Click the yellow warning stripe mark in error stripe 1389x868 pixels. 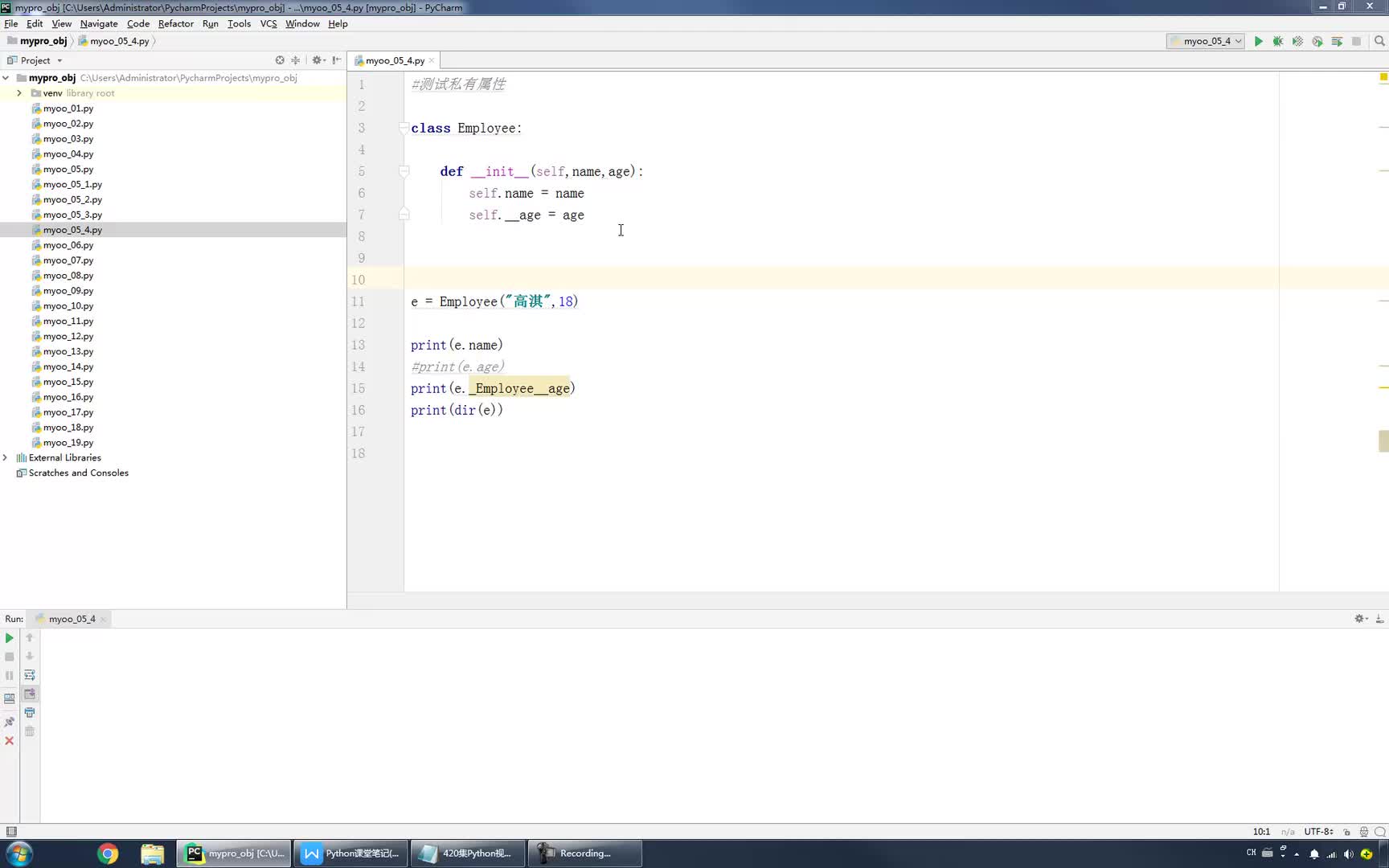(1383, 388)
